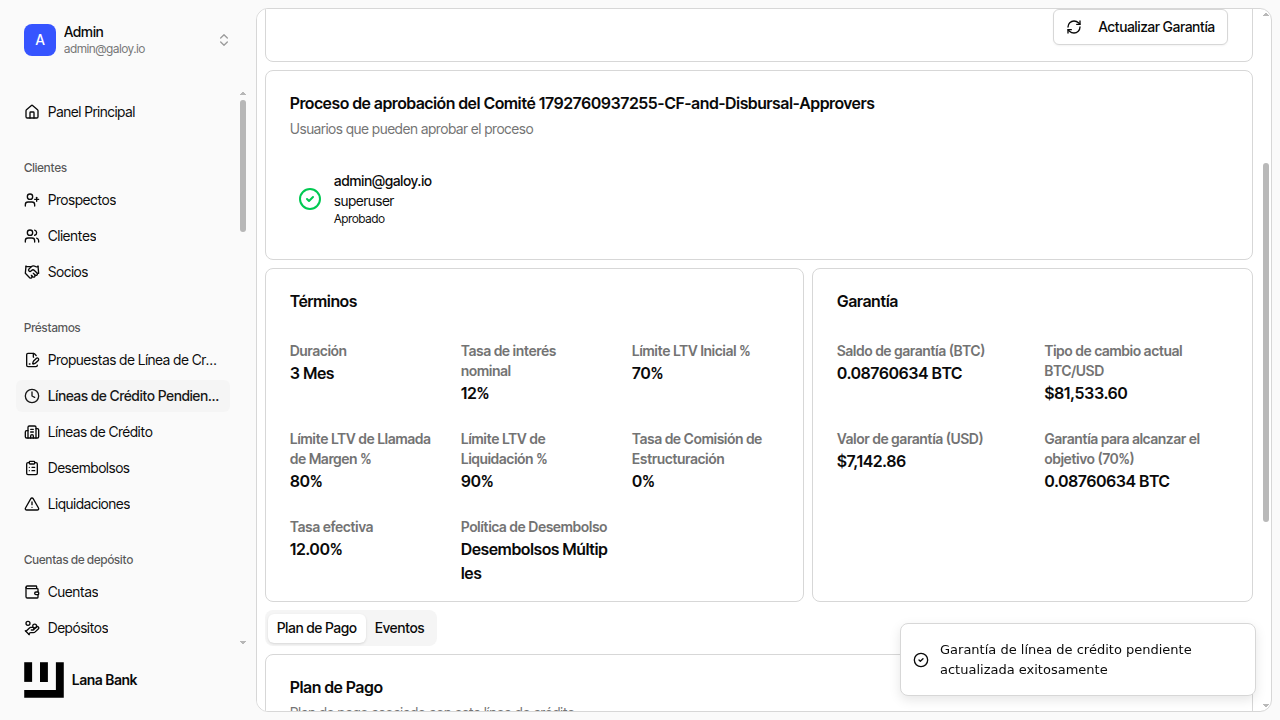The width and height of the screenshot is (1280, 720).
Task: Click the guarantee updated success notification
Action: point(1078,659)
